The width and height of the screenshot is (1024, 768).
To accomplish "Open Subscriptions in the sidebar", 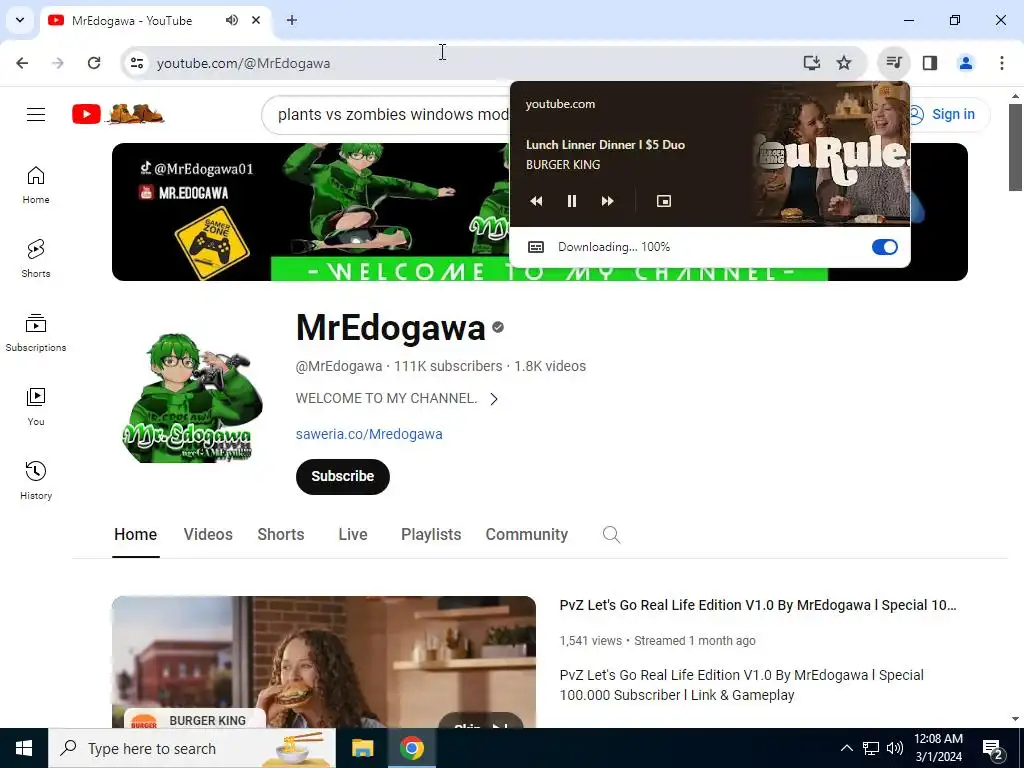I will (36, 333).
